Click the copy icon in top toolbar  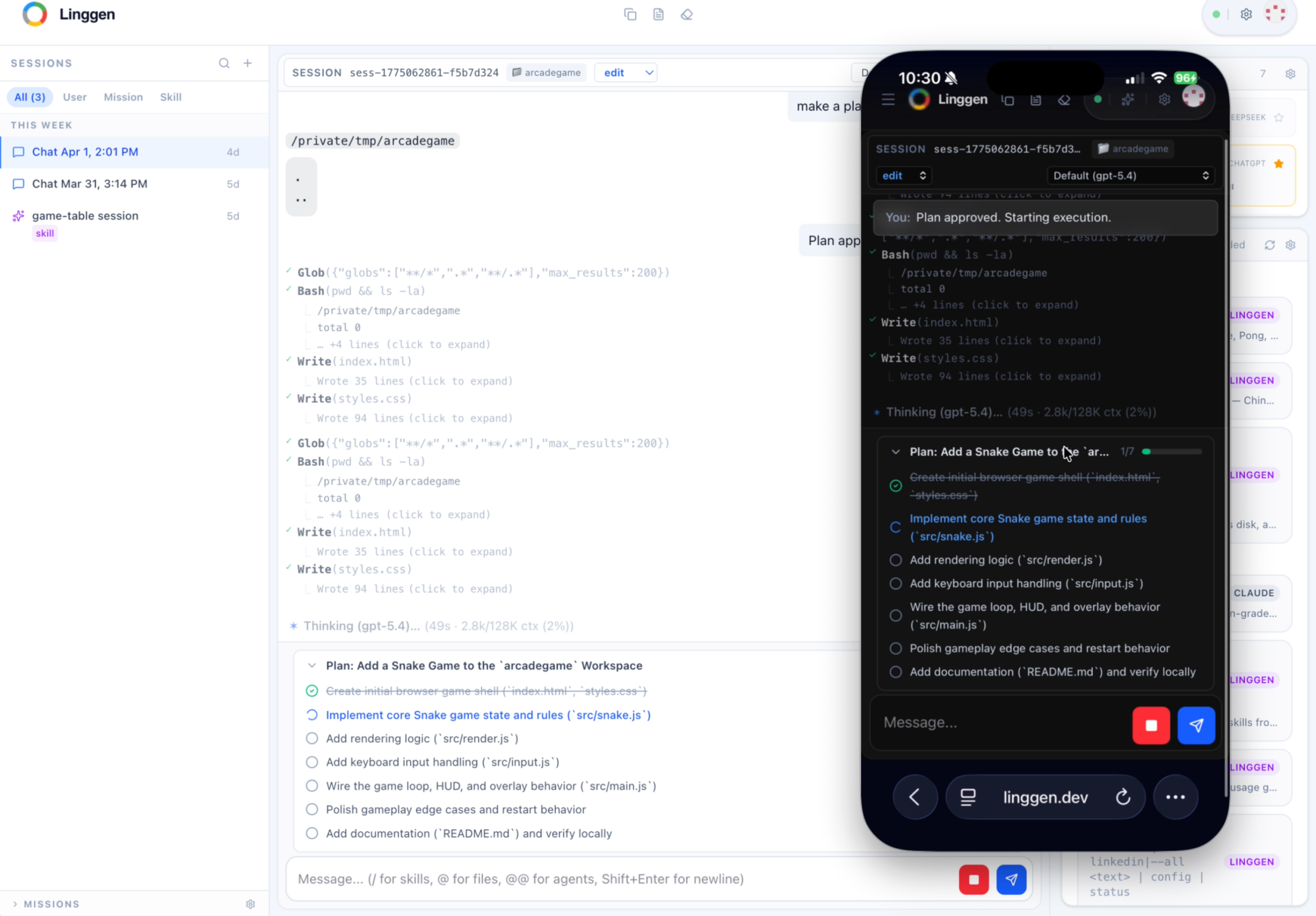pyautogui.click(x=630, y=14)
